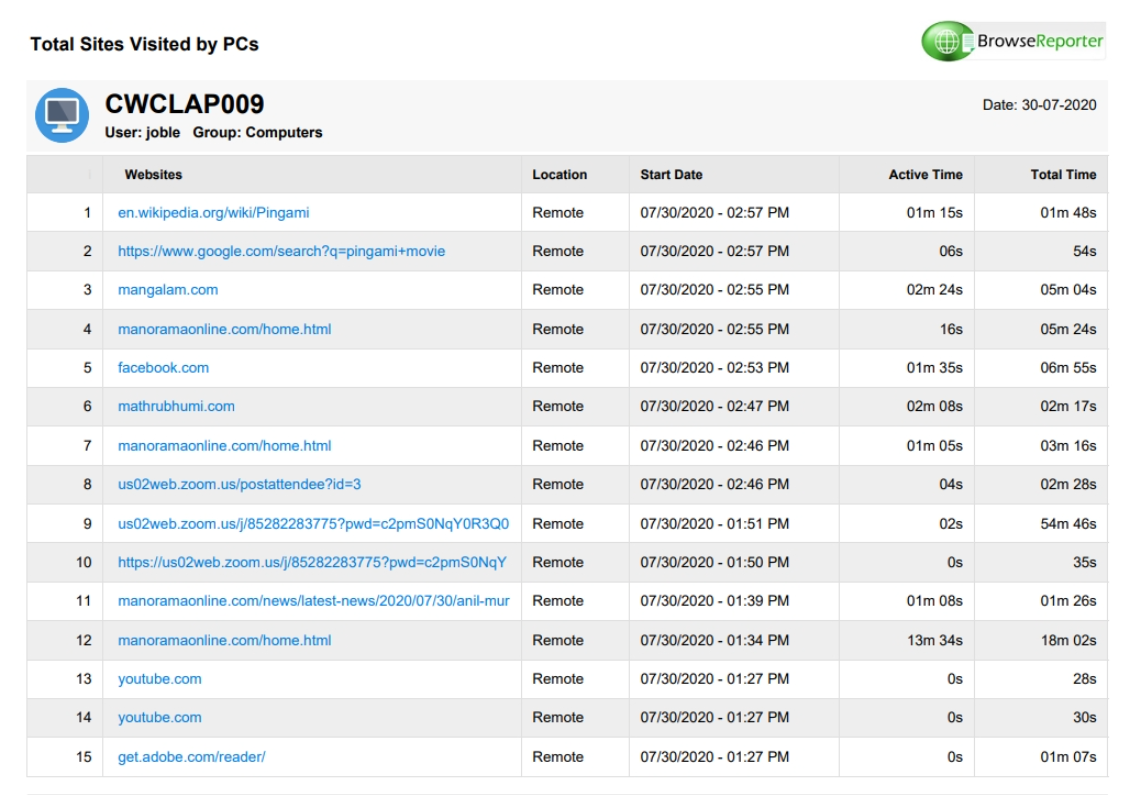Open the manoramaonline.com latest-news link in row 11
This screenshot has height=795, width=1135.
313,601
